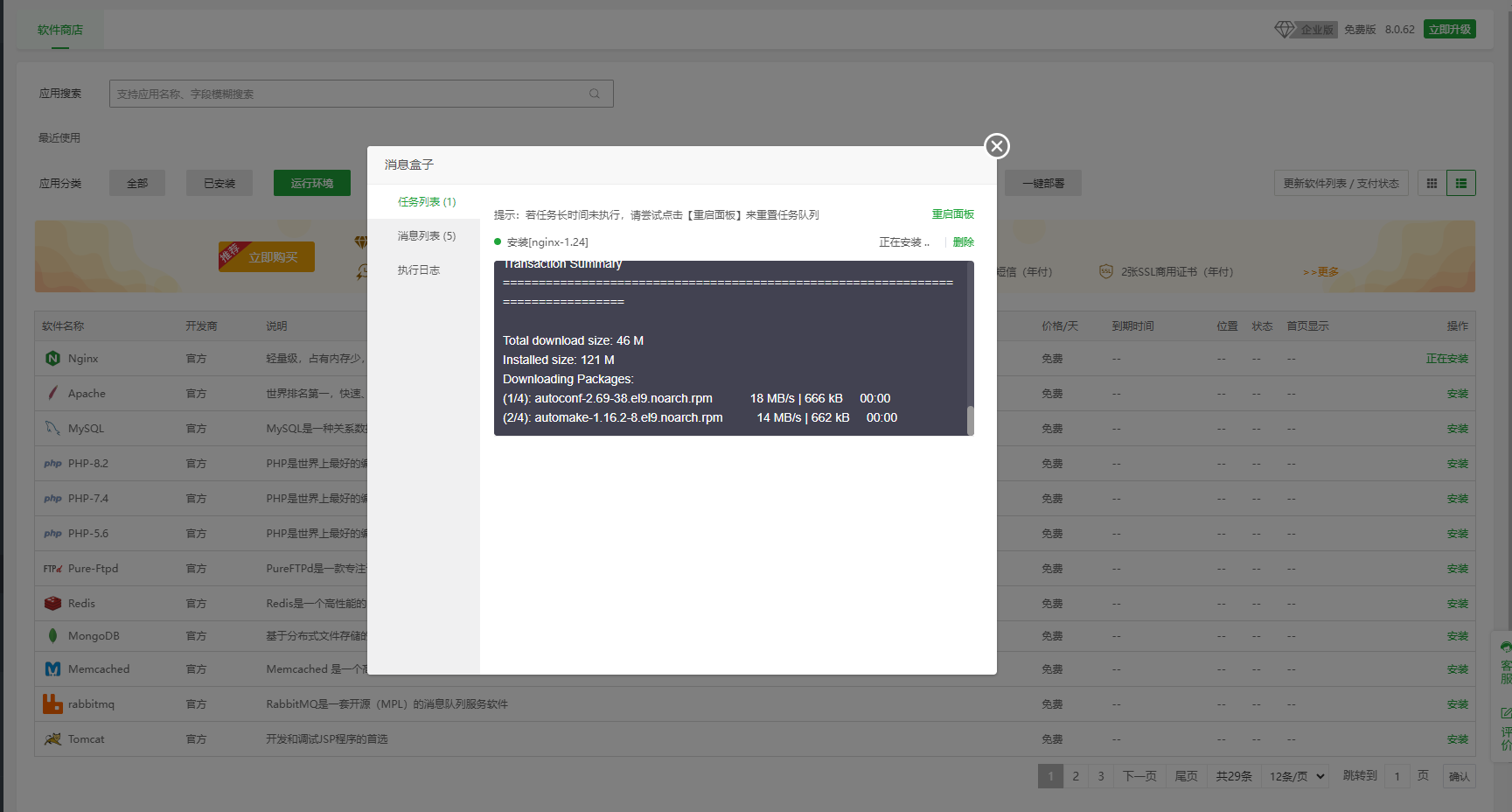The width and height of the screenshot is (1512, 812).
Task: Install Memcached from the list
Action: click(x=1457, y=669)
